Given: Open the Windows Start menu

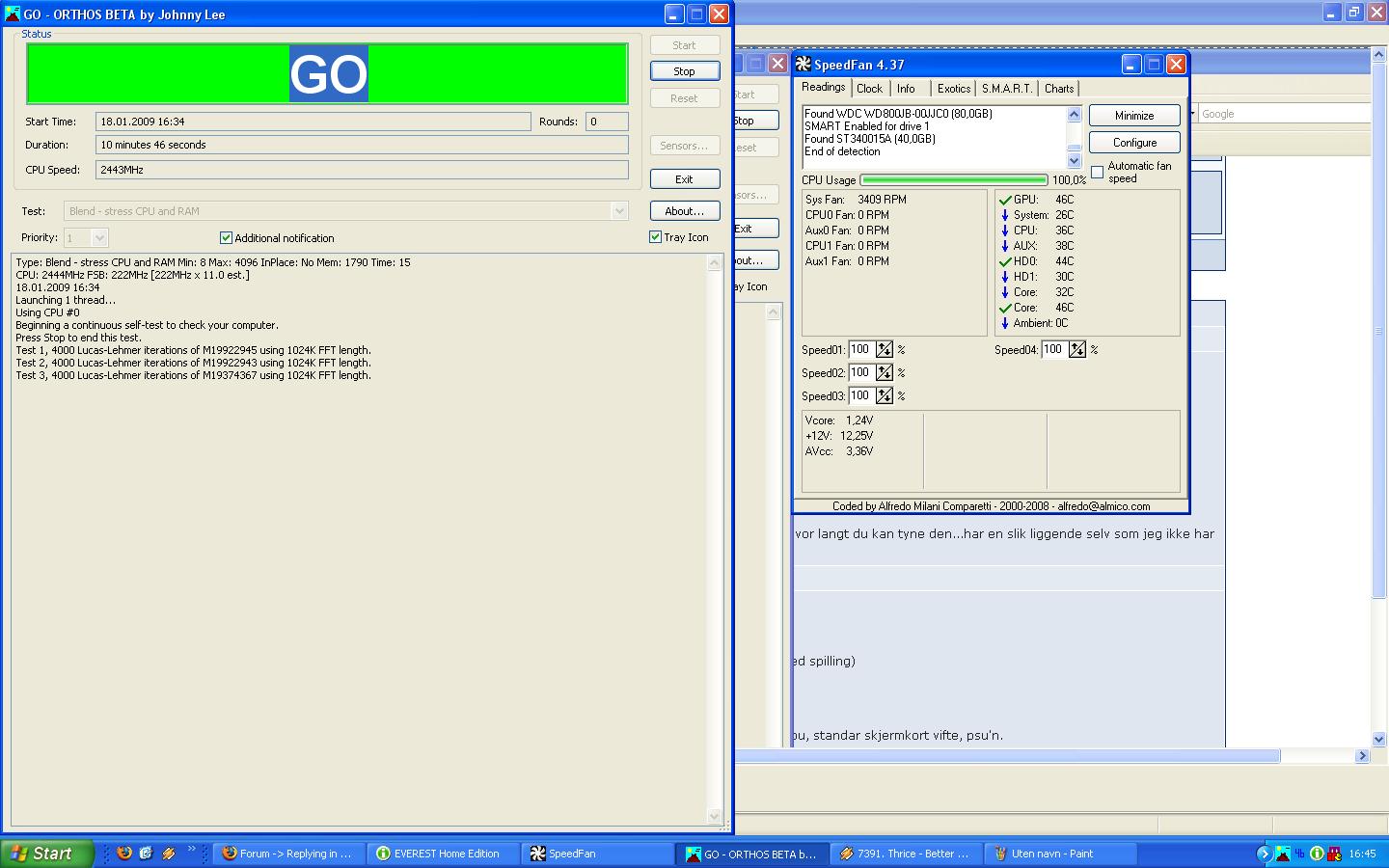Looking at the screenshot, I should click(46, 854).
